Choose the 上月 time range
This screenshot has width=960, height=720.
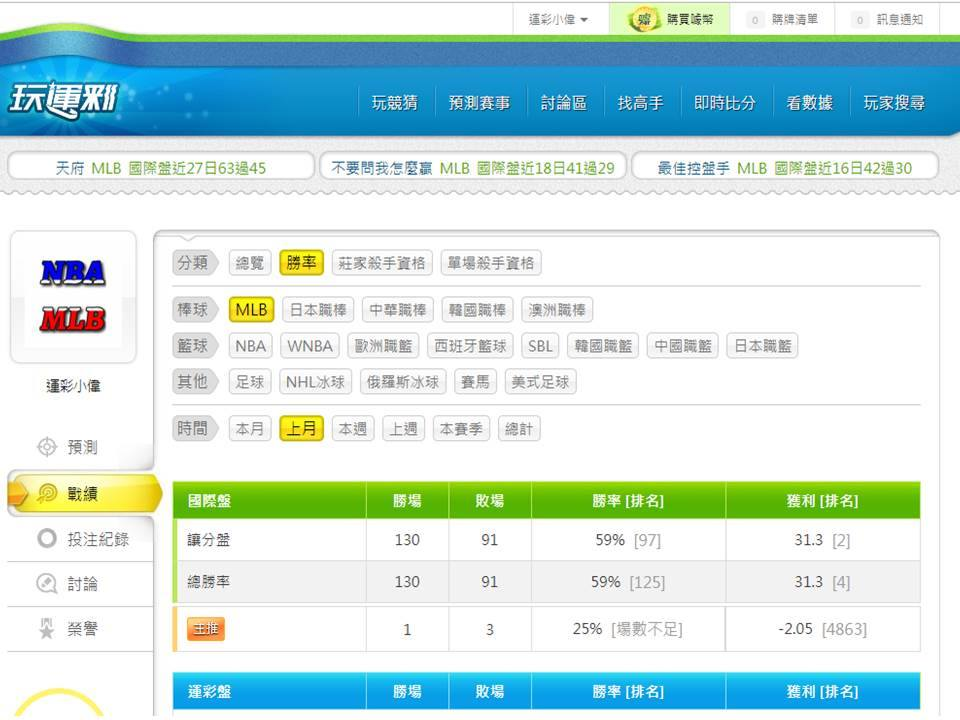coord(301,428)
